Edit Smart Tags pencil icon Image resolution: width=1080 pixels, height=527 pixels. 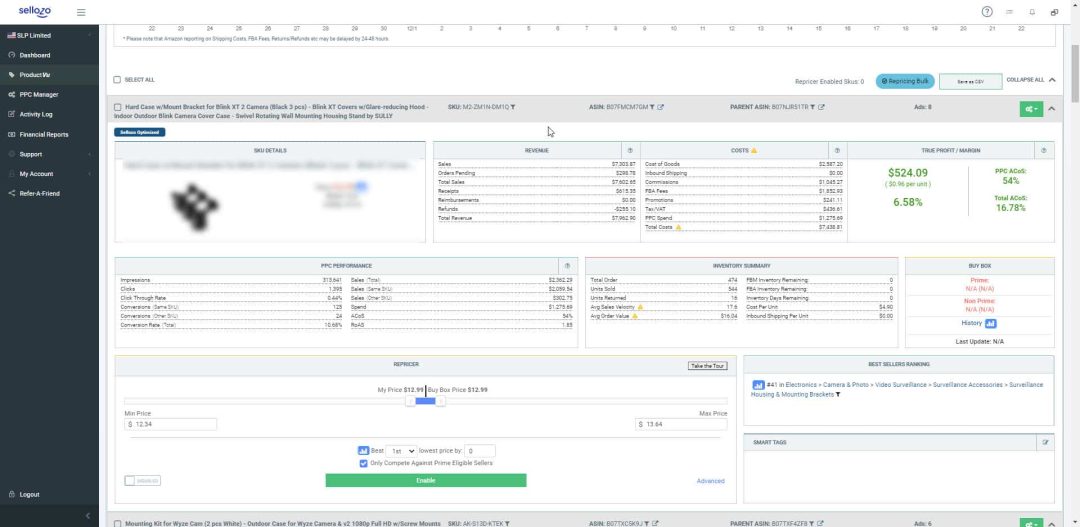point(1046,442)
